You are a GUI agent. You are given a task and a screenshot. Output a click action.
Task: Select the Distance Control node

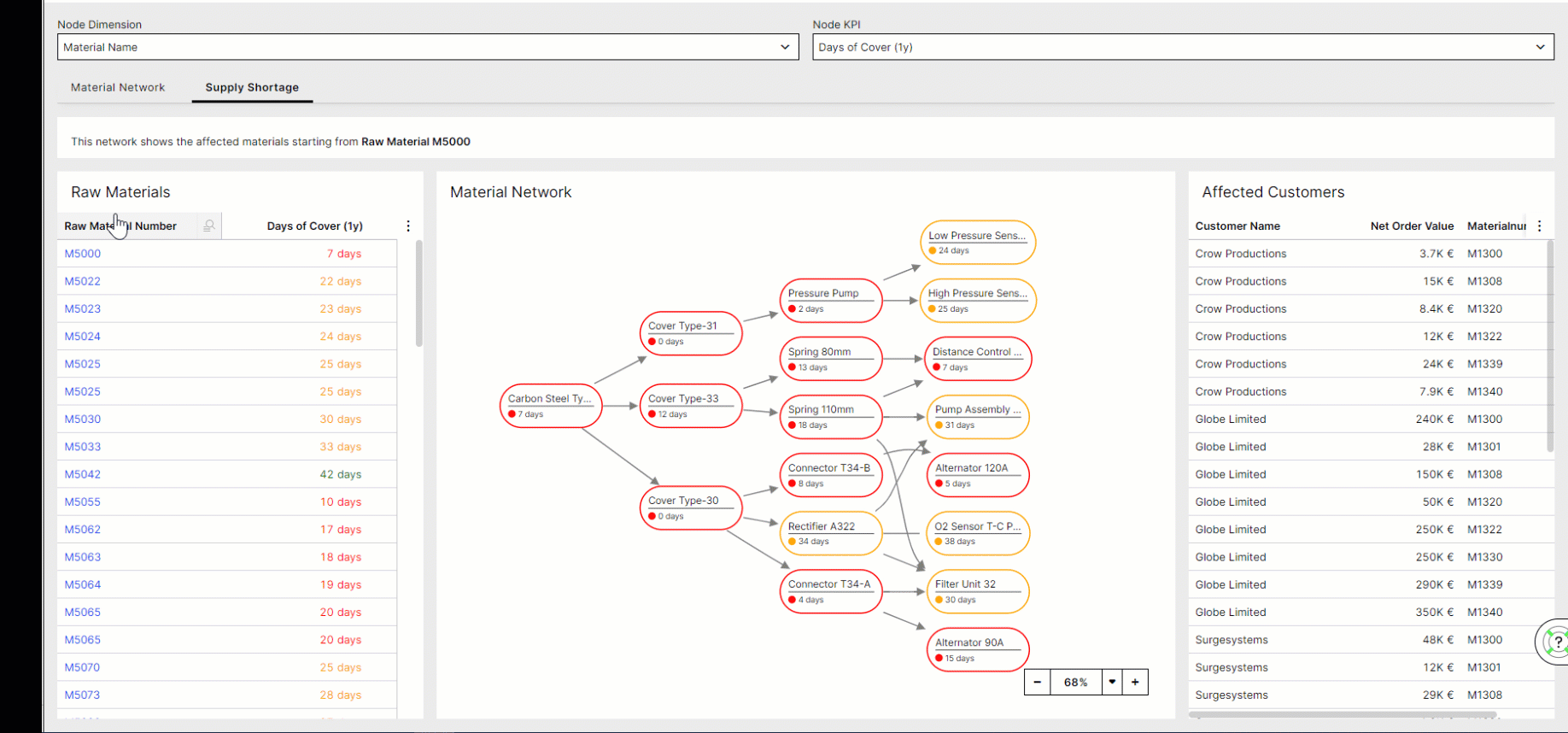978,359
